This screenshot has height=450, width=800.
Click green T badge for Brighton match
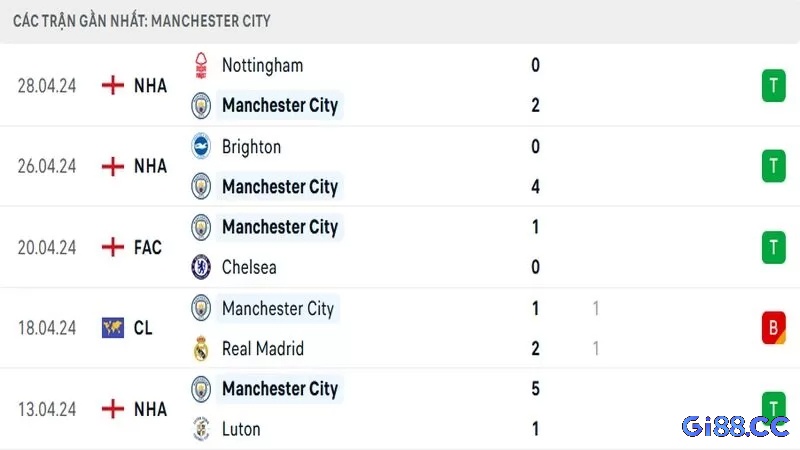coord(773,166)
